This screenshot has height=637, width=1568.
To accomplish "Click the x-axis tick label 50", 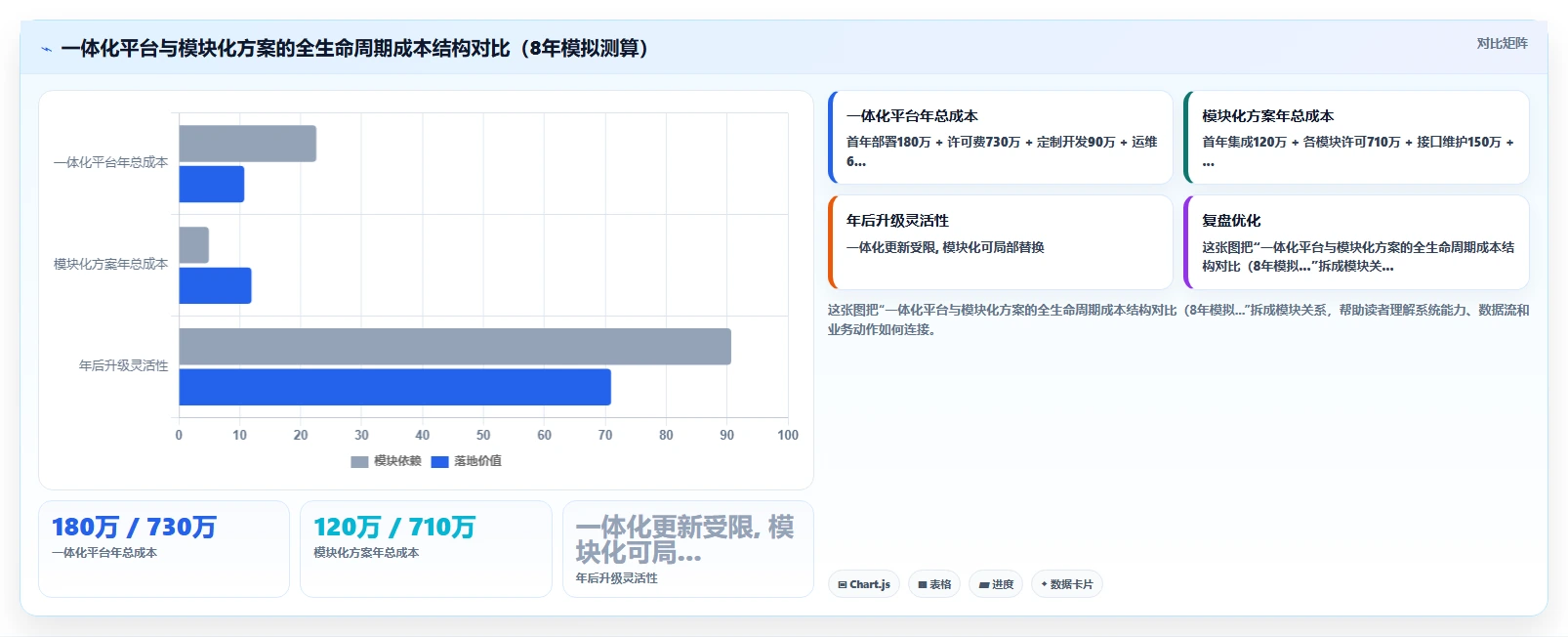I will 483,436.
